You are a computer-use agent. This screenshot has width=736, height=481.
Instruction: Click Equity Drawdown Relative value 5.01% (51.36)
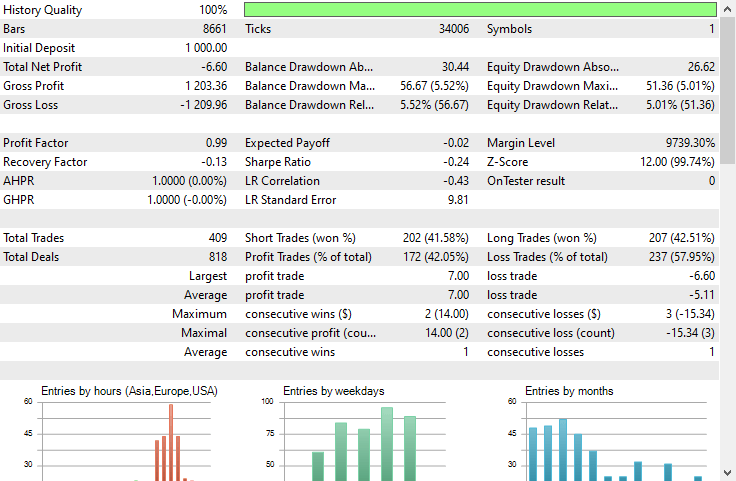coord(680,105)
